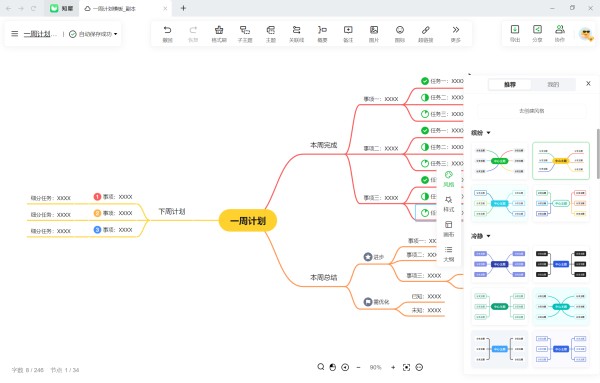Zoom out with the minus button
The height and width of the screenshot is (383, 600).
[359, 367]
